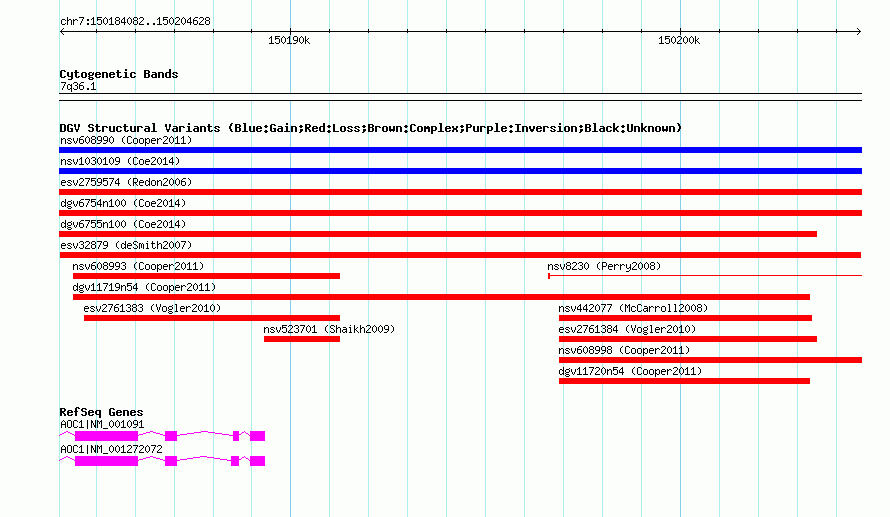Click the dgv6754n100 (Coe2014) label
890x517 pixels.
point(123,203)
